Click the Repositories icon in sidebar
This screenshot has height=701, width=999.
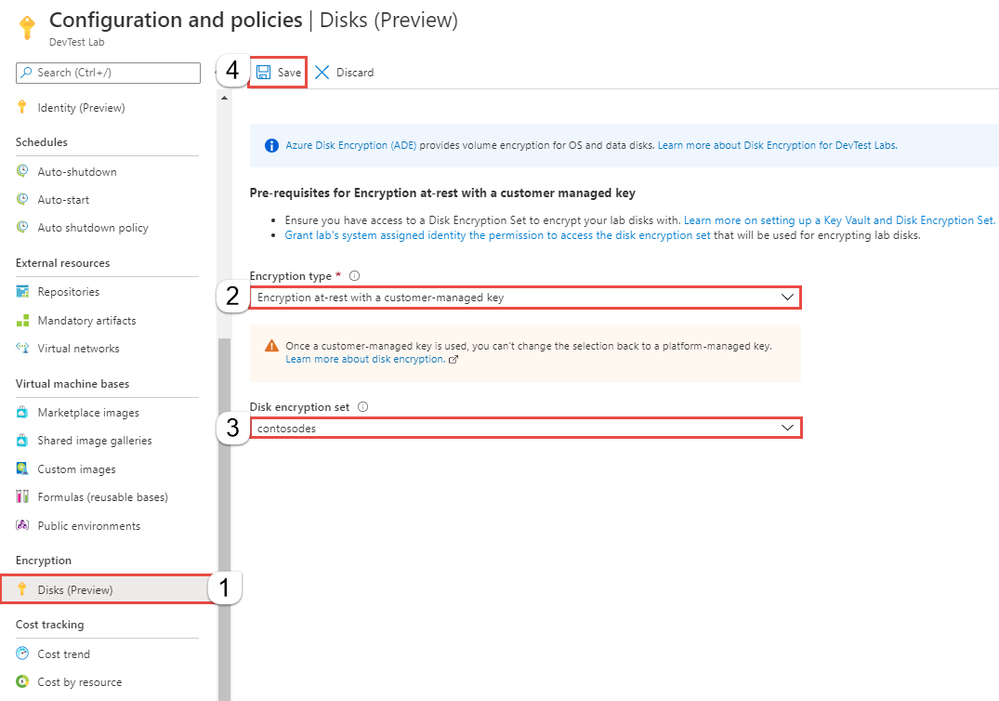(x=22, y=291)
